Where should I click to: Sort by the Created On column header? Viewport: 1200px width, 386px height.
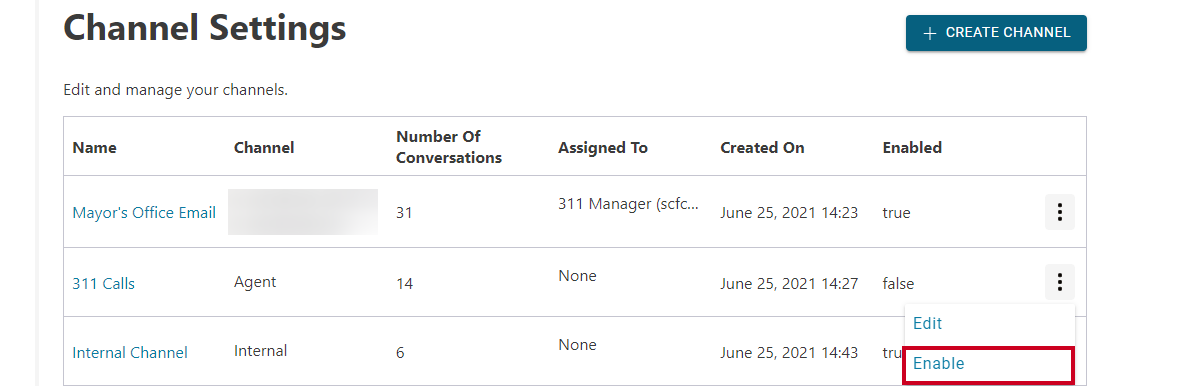point(762,147)
